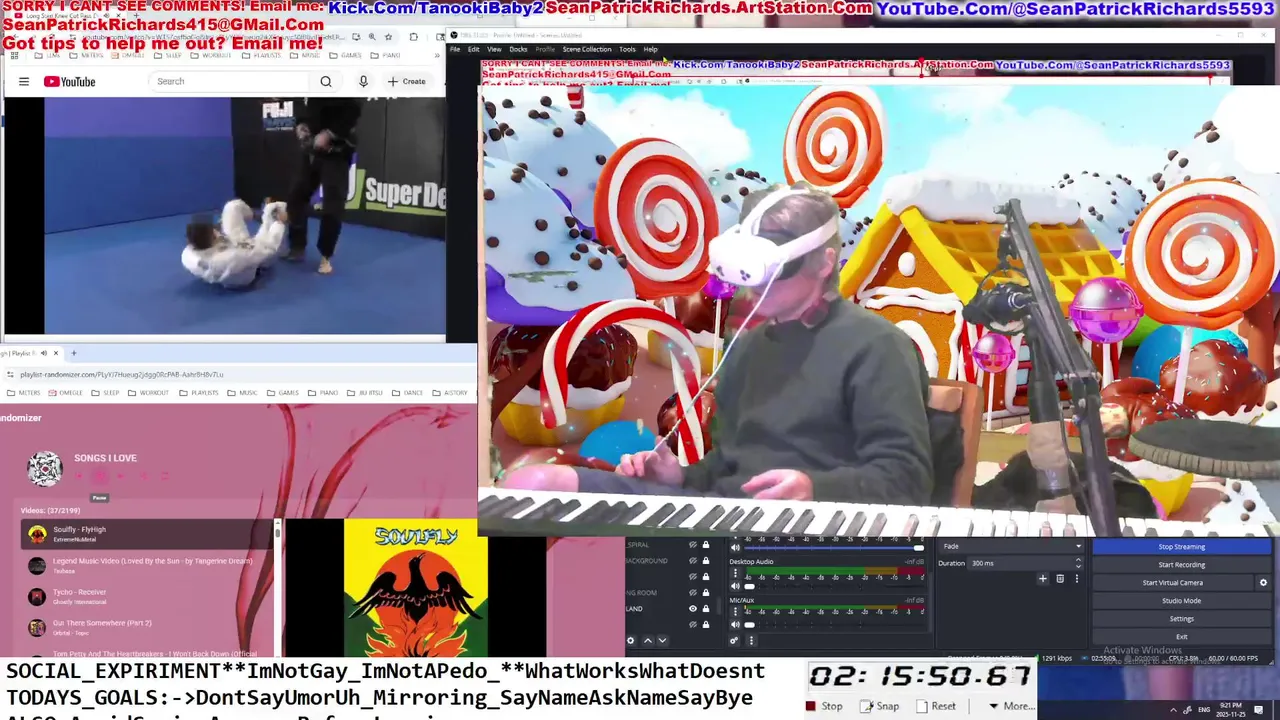Click the SONGS I LOVE playlist avatar

click(44, 468)
